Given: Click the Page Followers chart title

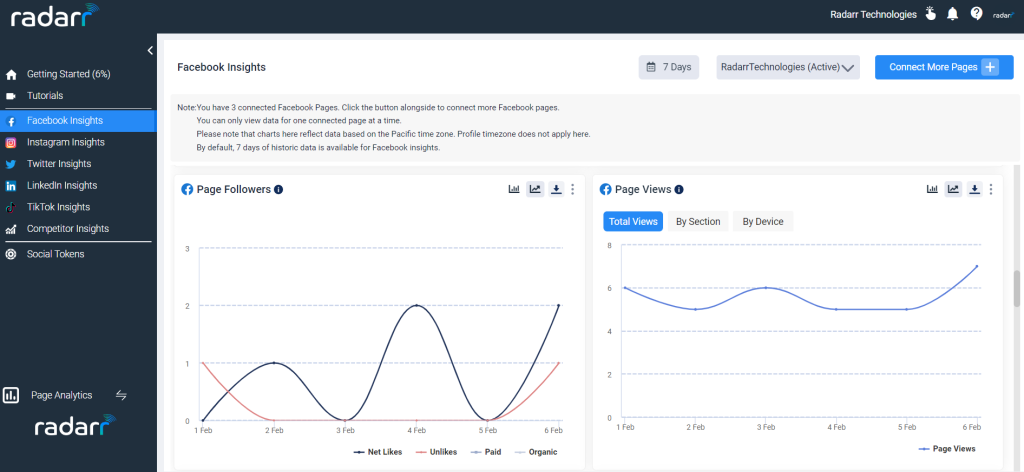Looking at the screenshot, I should pos(234,189).
